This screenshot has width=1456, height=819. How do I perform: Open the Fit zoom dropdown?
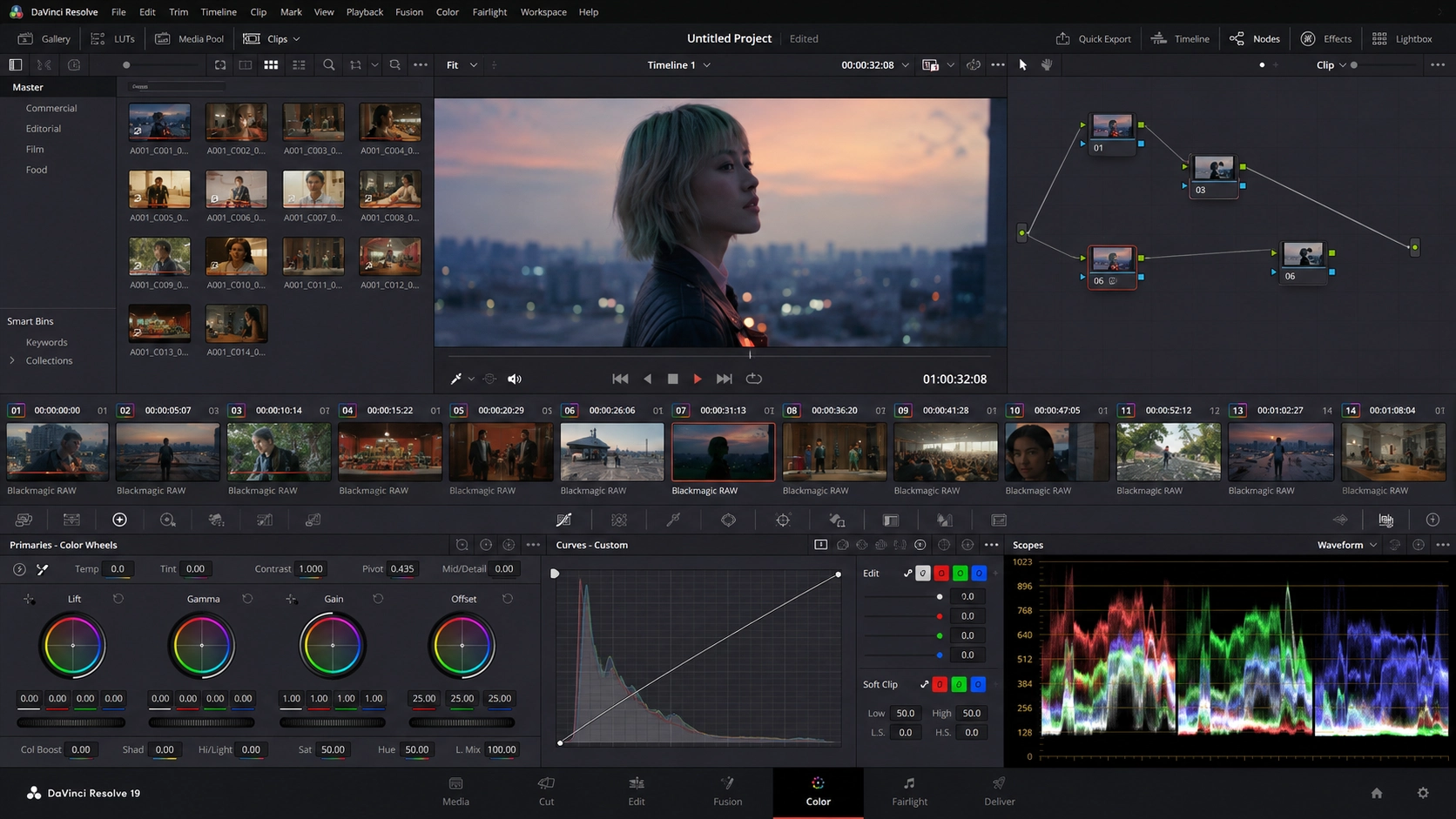coord(462,64)
